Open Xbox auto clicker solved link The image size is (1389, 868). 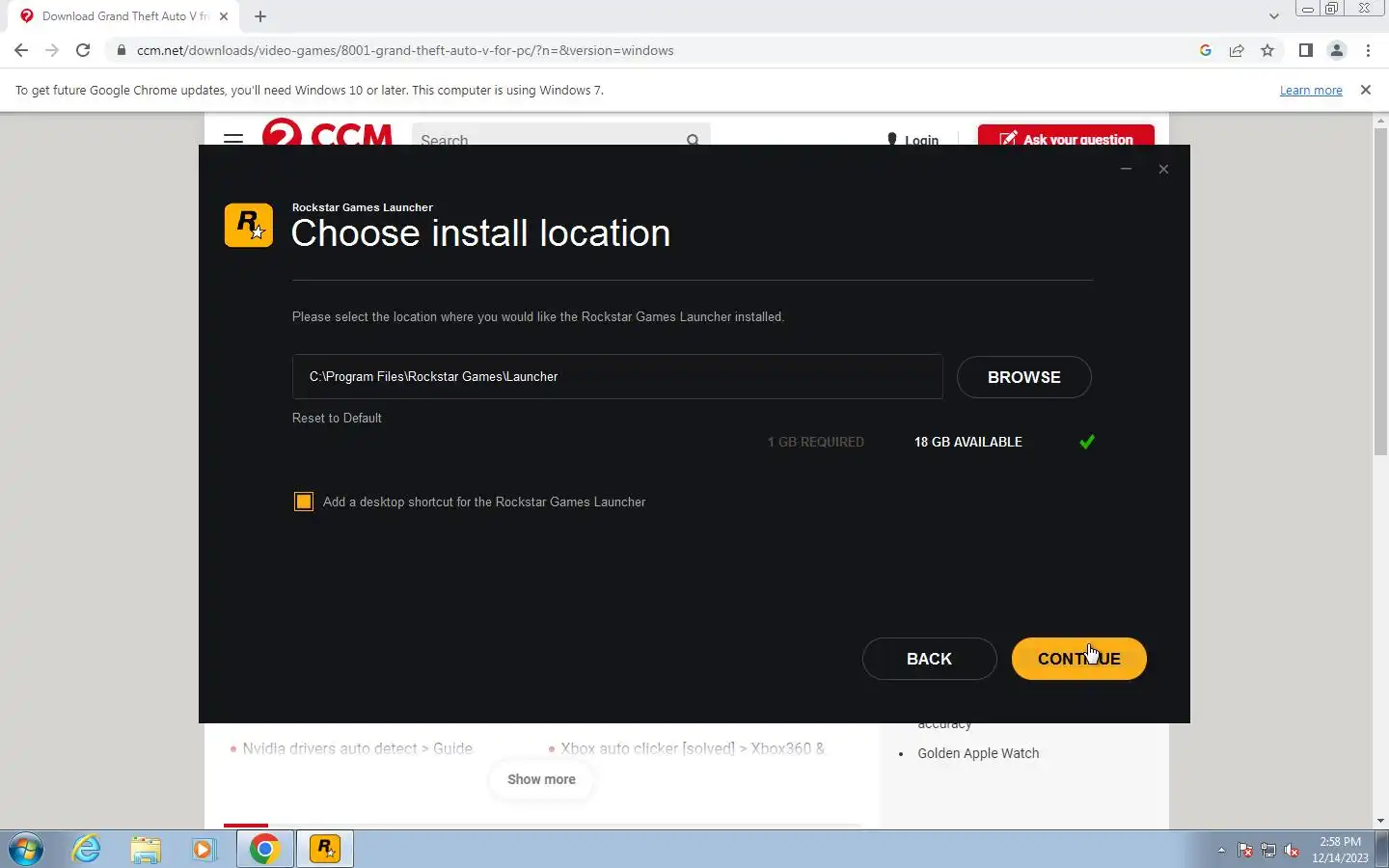pos(693,748)
